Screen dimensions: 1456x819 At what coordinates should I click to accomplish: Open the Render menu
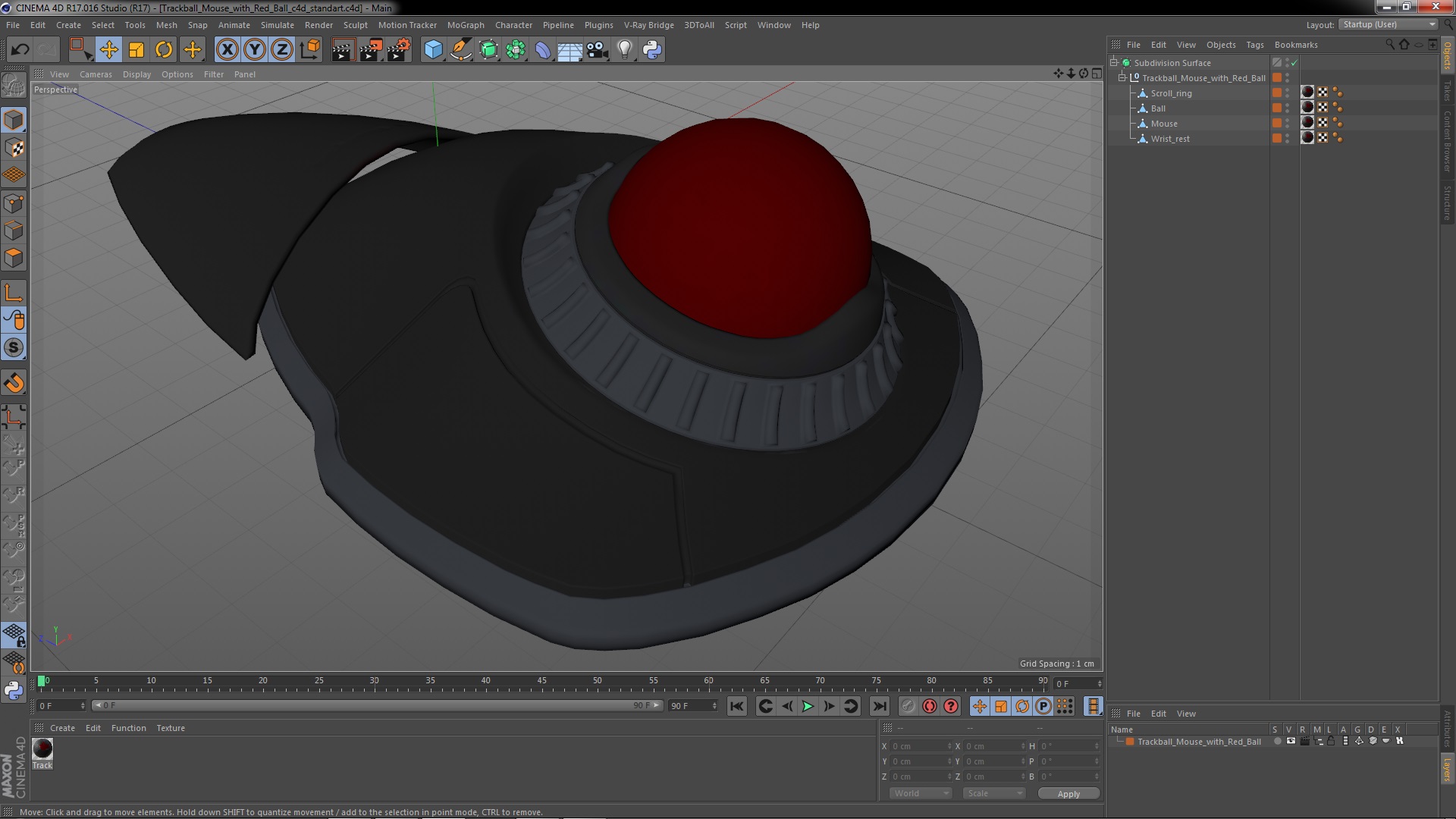point(318,25)
